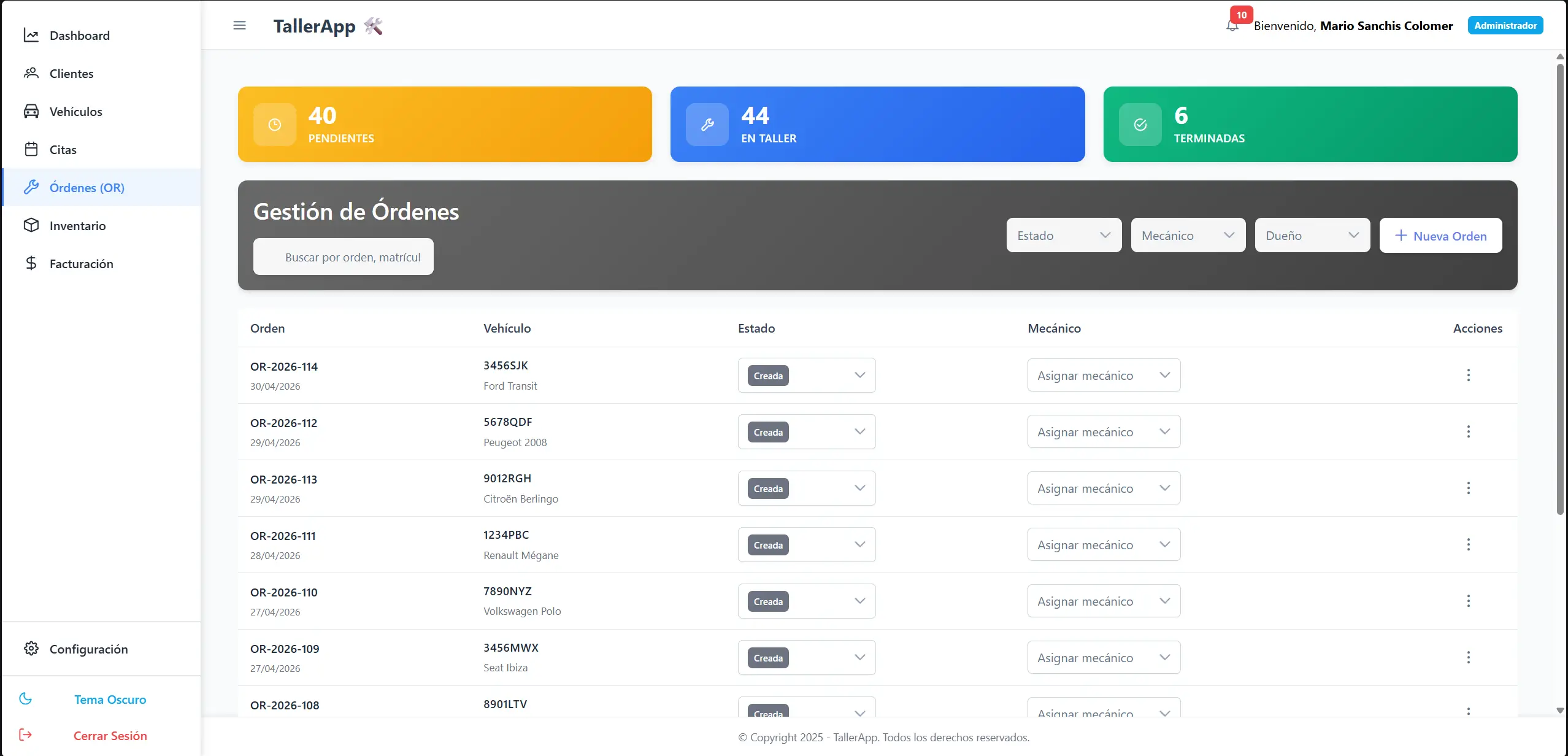
Task: Click Renault Mégane vehicle text
Action: pos(521,555)
